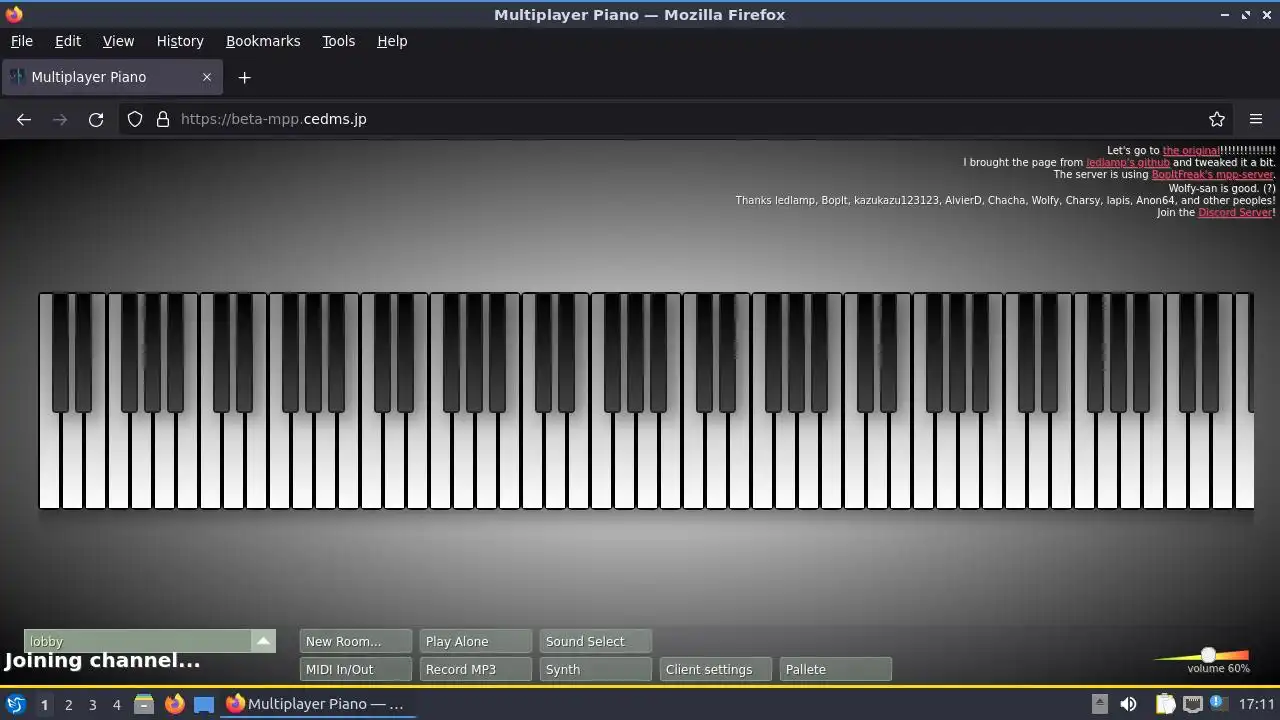Show site security padlock information
The width and height of the screenshot is (1280, 720).
(x=163, y=119)
